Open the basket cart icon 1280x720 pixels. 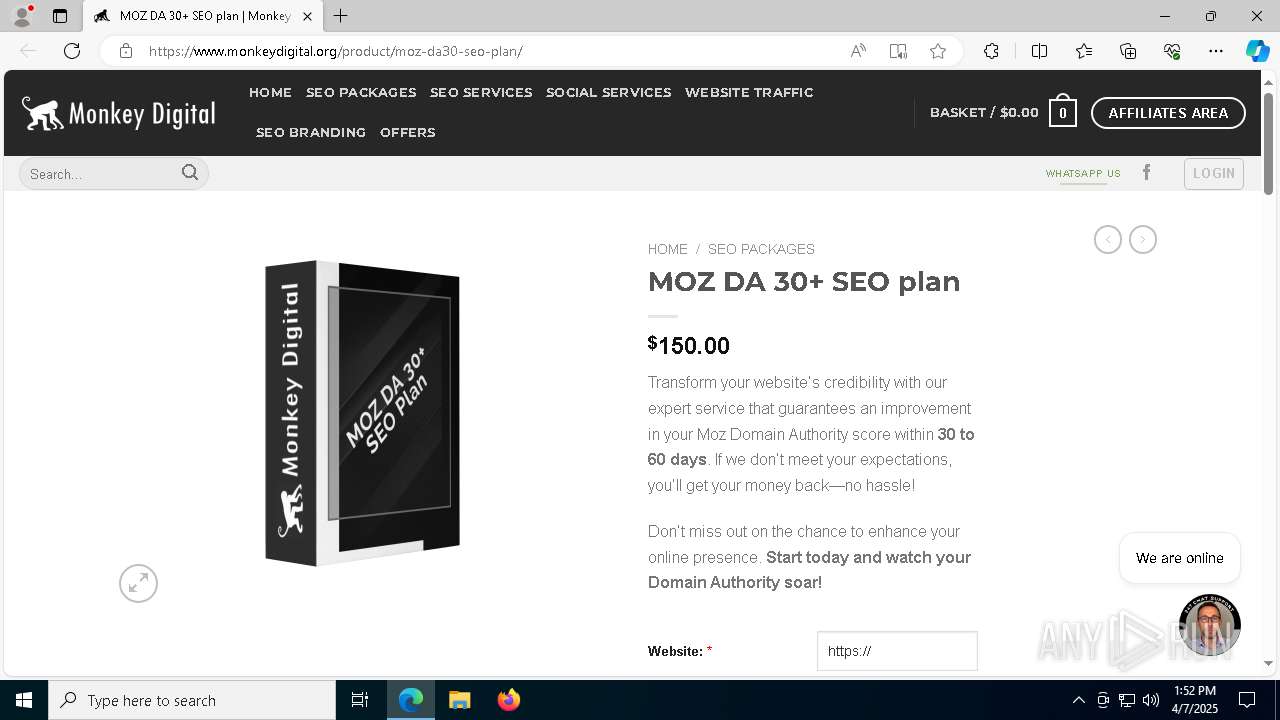[1063, 113]
